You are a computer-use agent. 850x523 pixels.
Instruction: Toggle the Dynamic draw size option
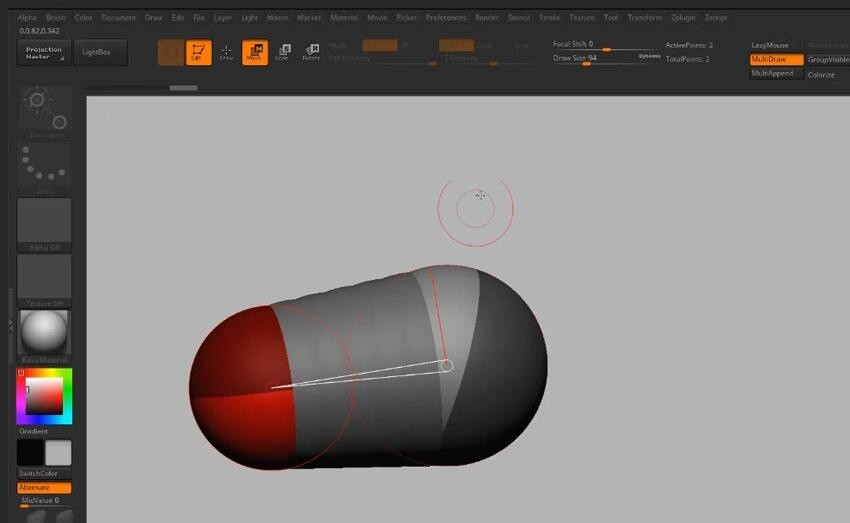pos(649,56)
